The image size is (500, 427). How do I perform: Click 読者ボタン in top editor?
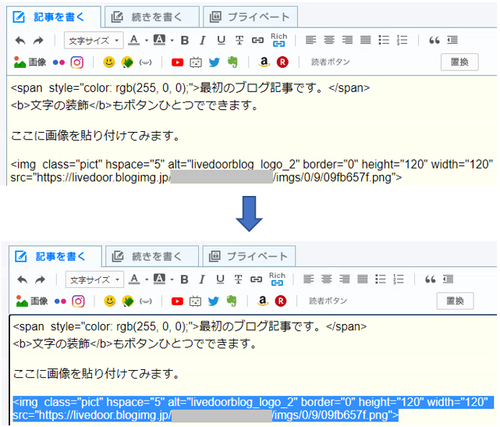(330, 62)
